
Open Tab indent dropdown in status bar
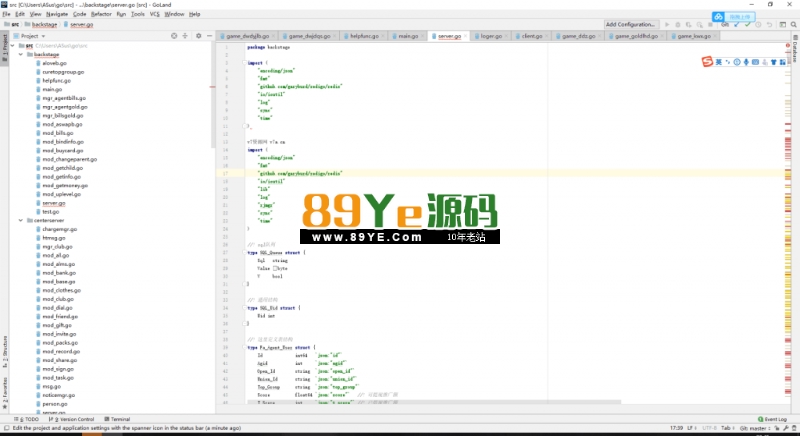point(727,428)
